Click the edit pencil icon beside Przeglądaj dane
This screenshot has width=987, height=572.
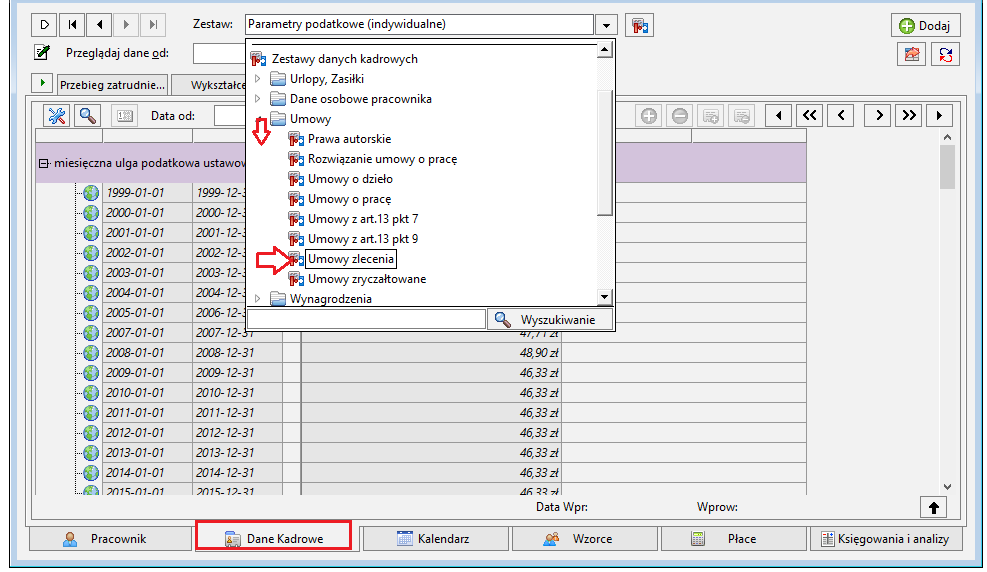(x=42, y=52)
